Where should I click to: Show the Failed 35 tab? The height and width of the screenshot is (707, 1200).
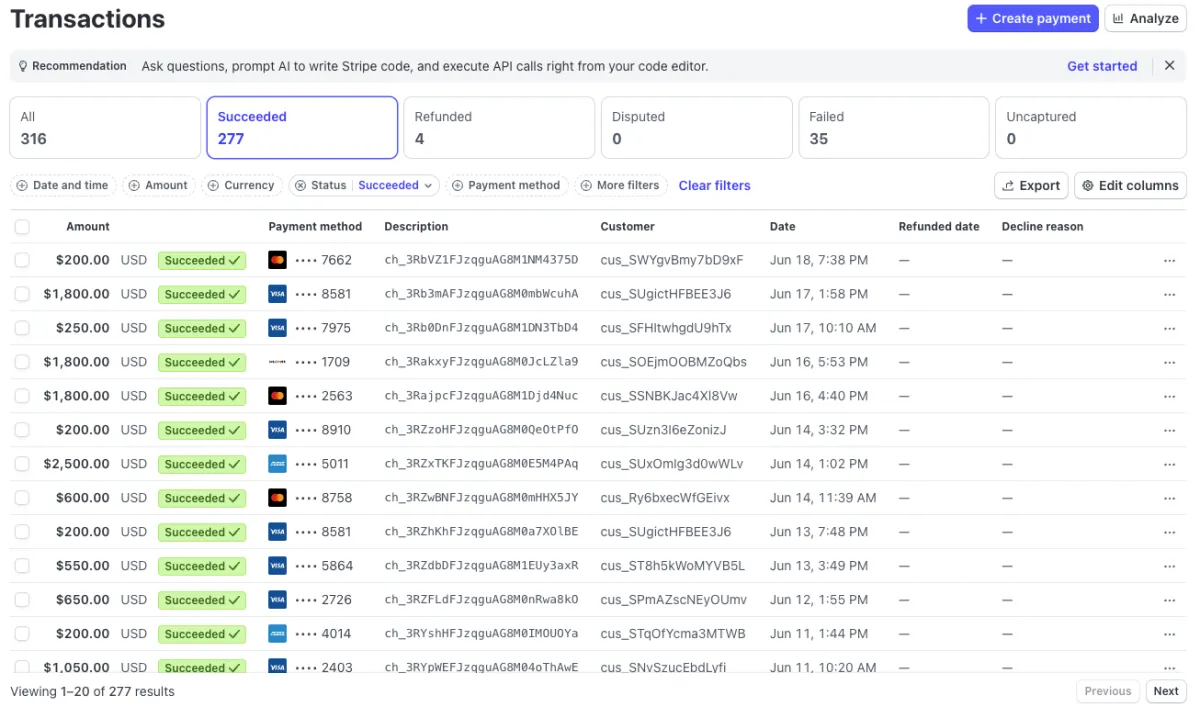pyautogui.click(x=894, y=128)
